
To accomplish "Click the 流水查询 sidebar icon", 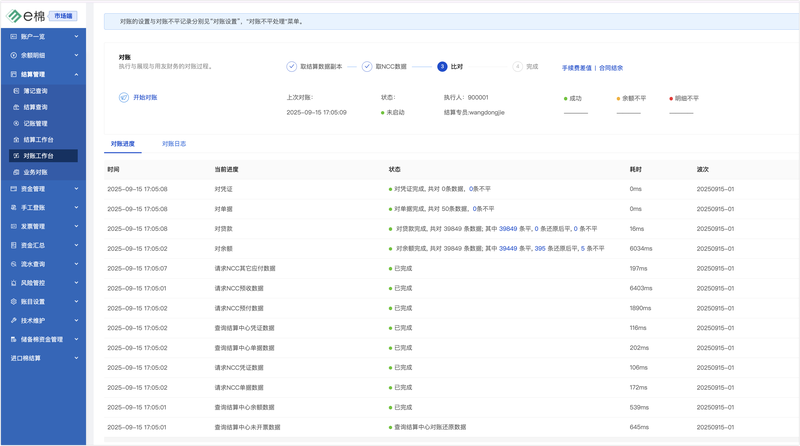I will 13,264.
